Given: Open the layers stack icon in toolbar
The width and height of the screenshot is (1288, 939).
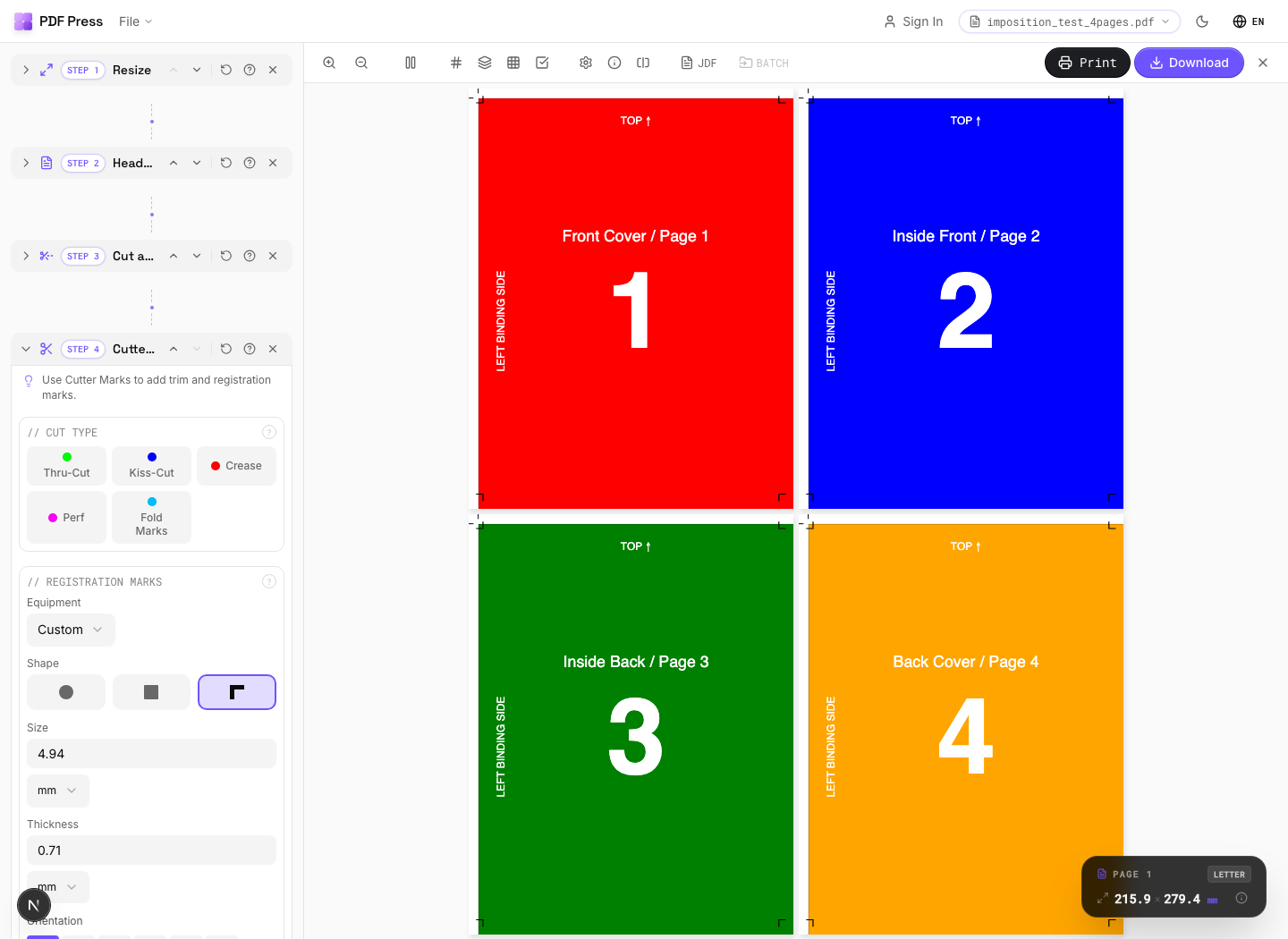Looking at the screenshot, I should pyautogui.click(x=485, y=63).
